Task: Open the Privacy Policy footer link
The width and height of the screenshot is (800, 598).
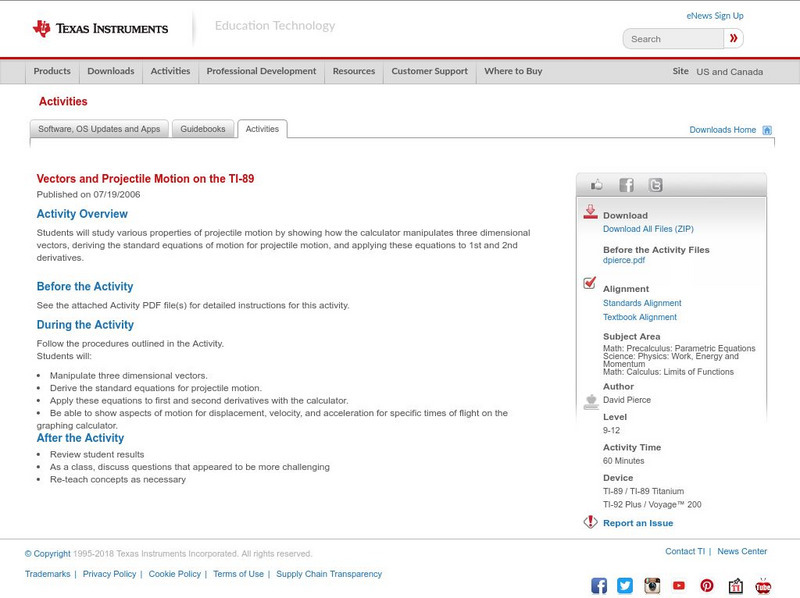Action: click(109, 574)
